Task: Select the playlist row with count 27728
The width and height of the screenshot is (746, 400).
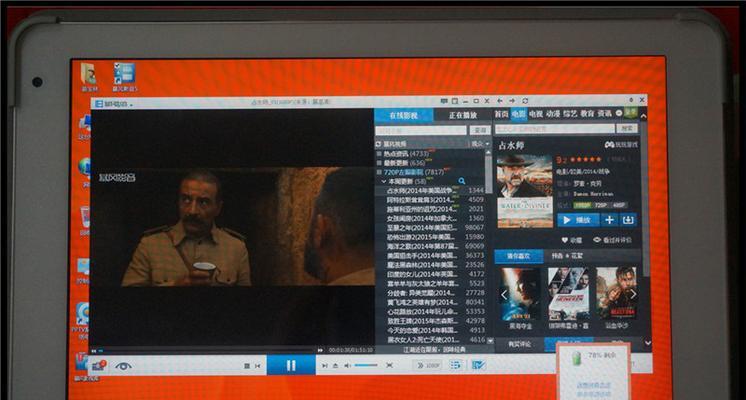Action: pos(430,293)
